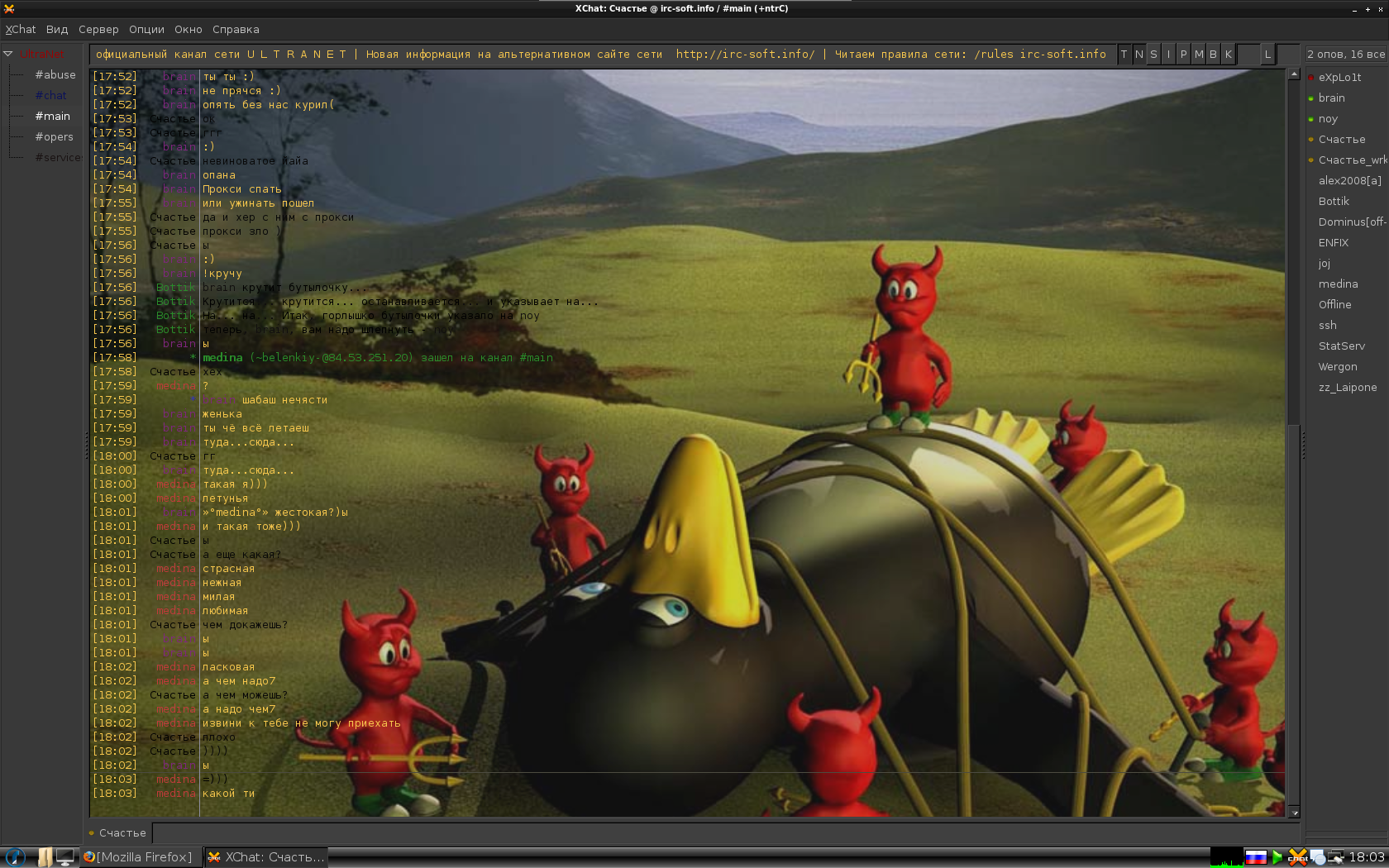This screenshot has width=1389, height=868.
Task: Select the Ultranet server entry
Action: coord(43,54)
